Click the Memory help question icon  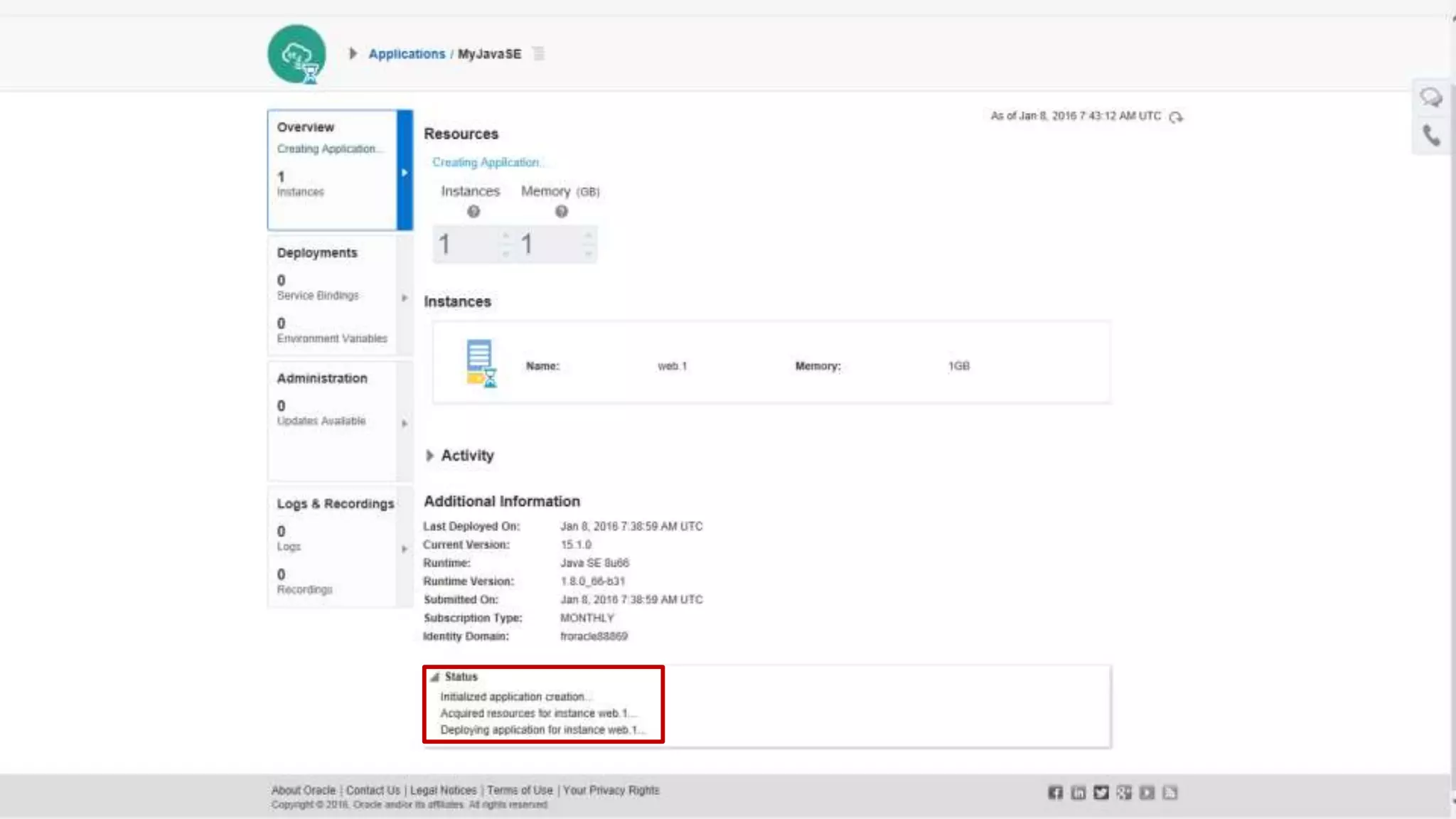(x=562, y=212)
